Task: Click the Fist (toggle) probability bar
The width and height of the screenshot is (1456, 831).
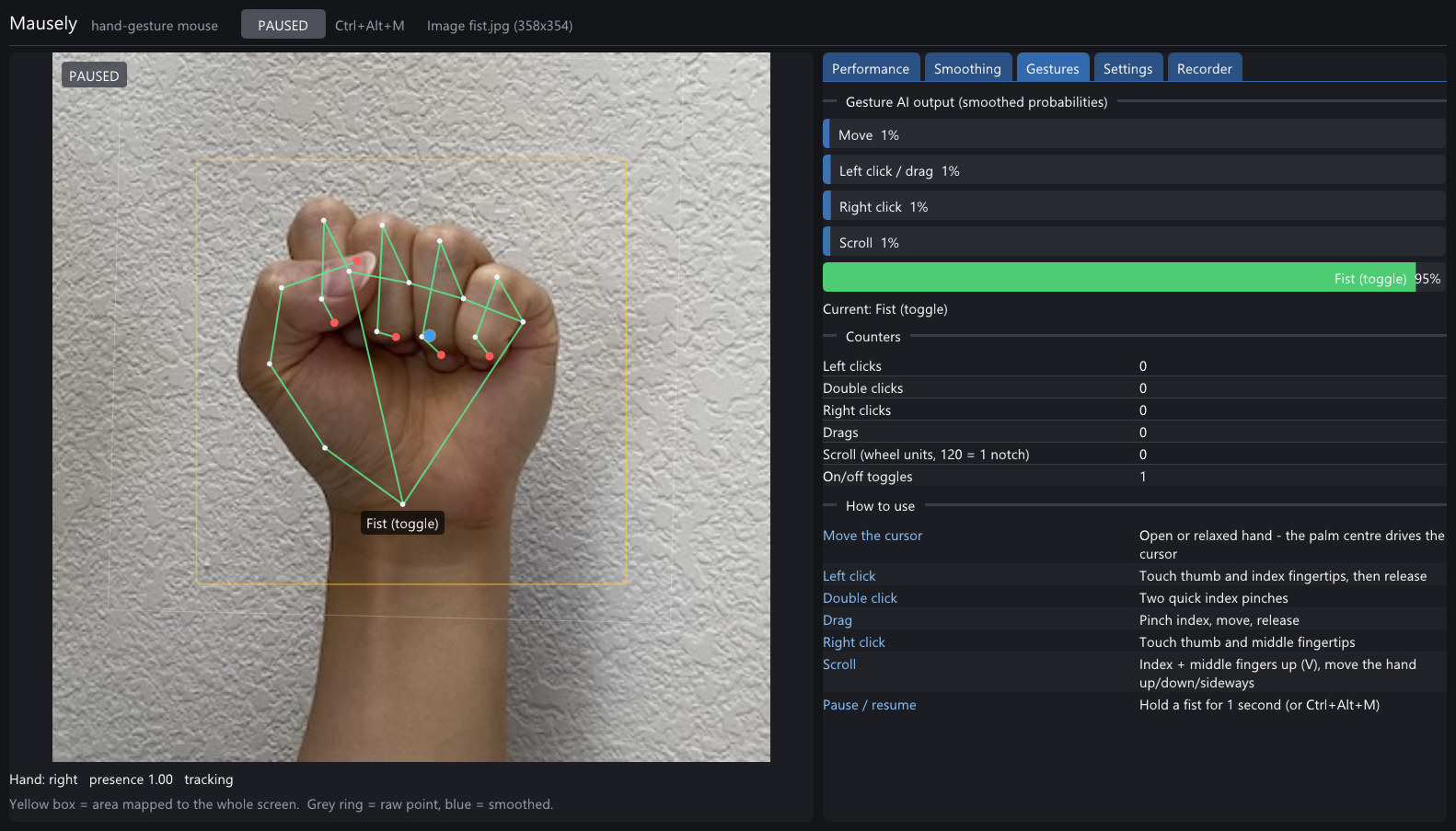Action: coord(1134,278)
